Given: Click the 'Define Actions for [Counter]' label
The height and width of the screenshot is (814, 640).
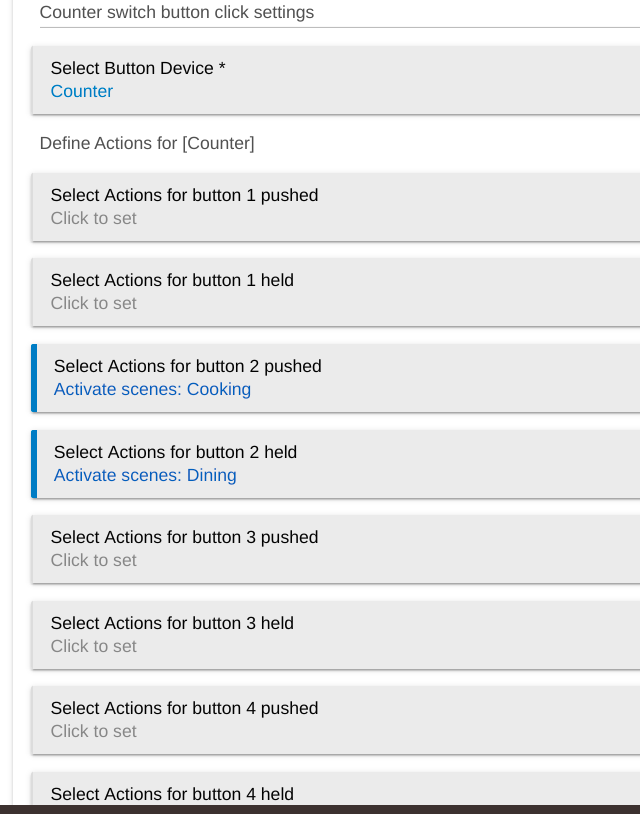Looking at the screenshot, I should coord(146,143).
